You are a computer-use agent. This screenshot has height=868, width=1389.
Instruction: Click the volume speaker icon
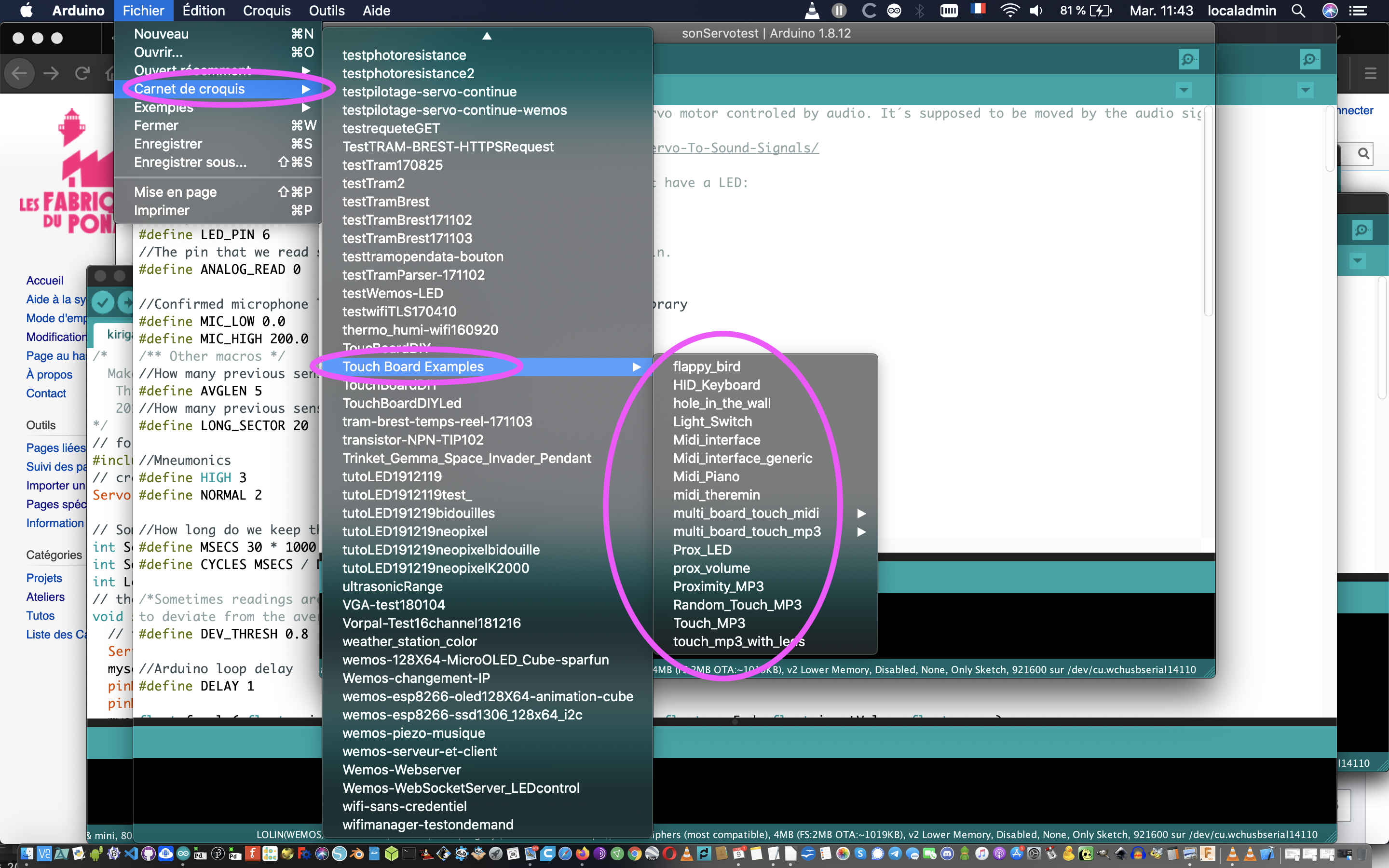(x=1036, y=10)
